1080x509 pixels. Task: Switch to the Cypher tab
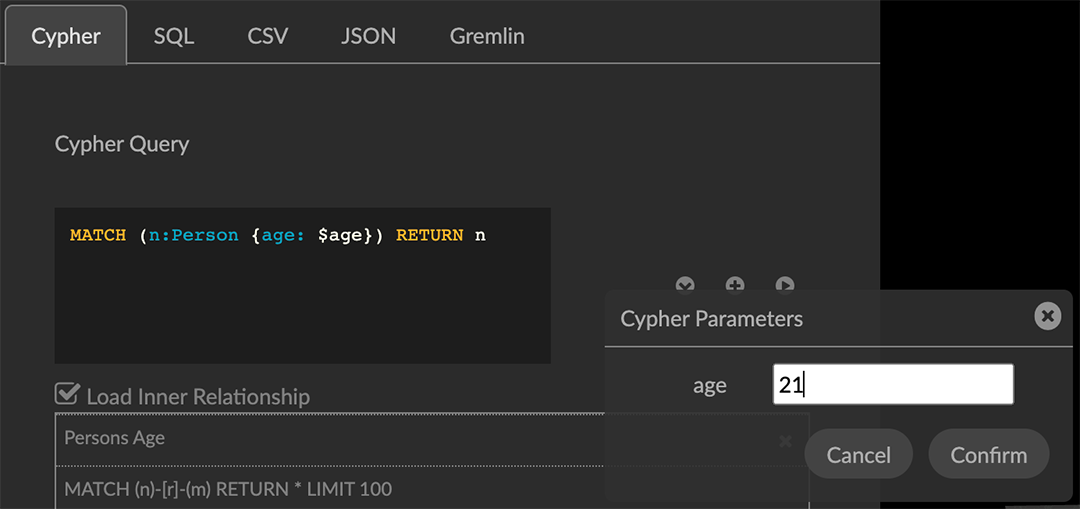tap(66, 37)
